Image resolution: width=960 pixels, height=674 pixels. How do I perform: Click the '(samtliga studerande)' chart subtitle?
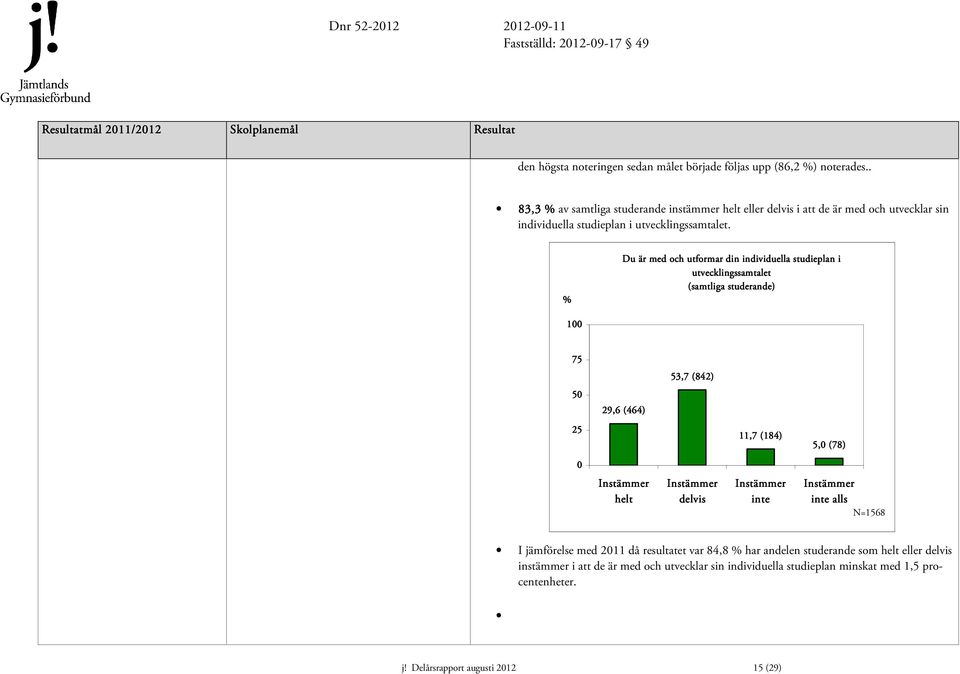point(731,286)
